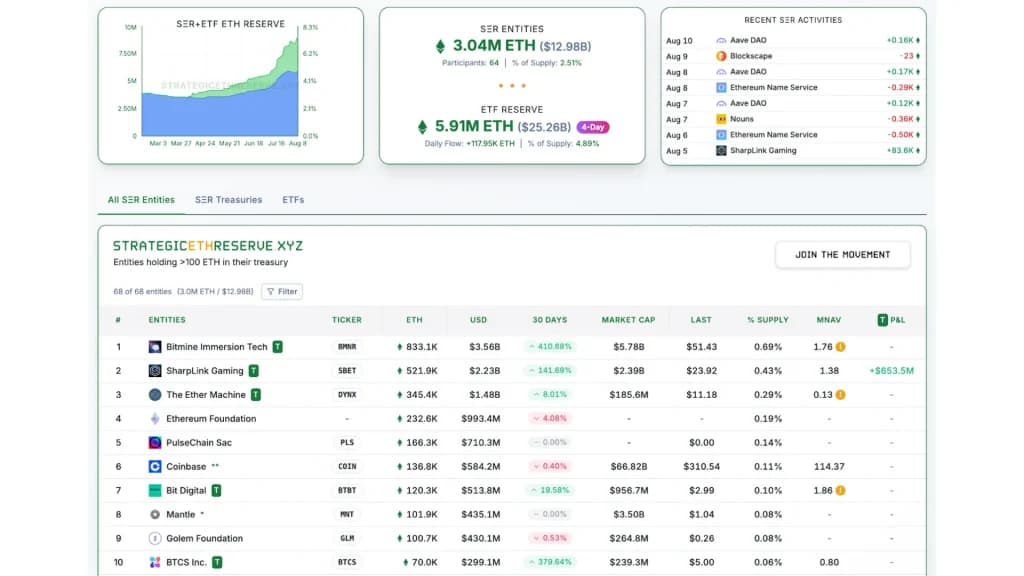Sort table by % SUPPLY column header
The image size is (1024, 576).
click(768, 320)
